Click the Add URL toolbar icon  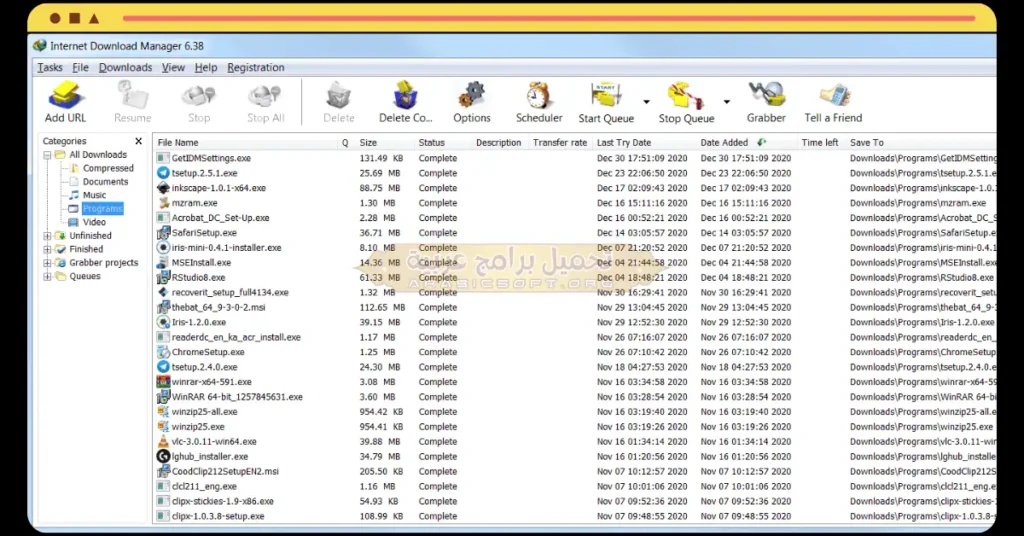point(65,96)
